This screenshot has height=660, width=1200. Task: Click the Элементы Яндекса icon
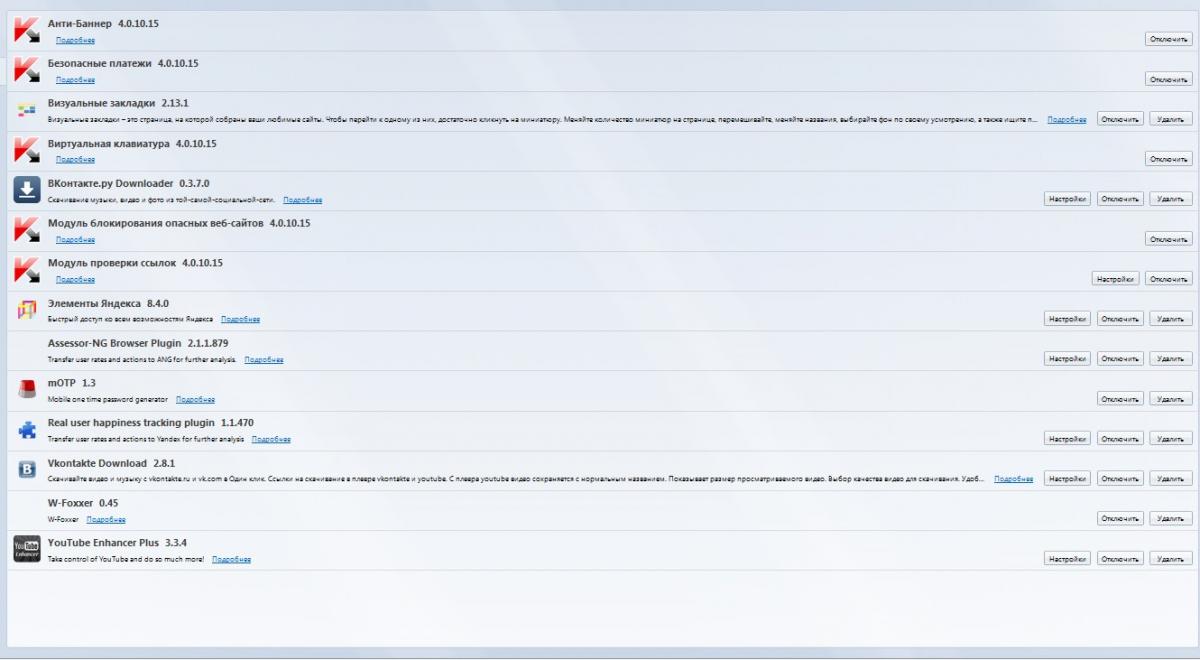pyautogui.click(x=27, y=311)
